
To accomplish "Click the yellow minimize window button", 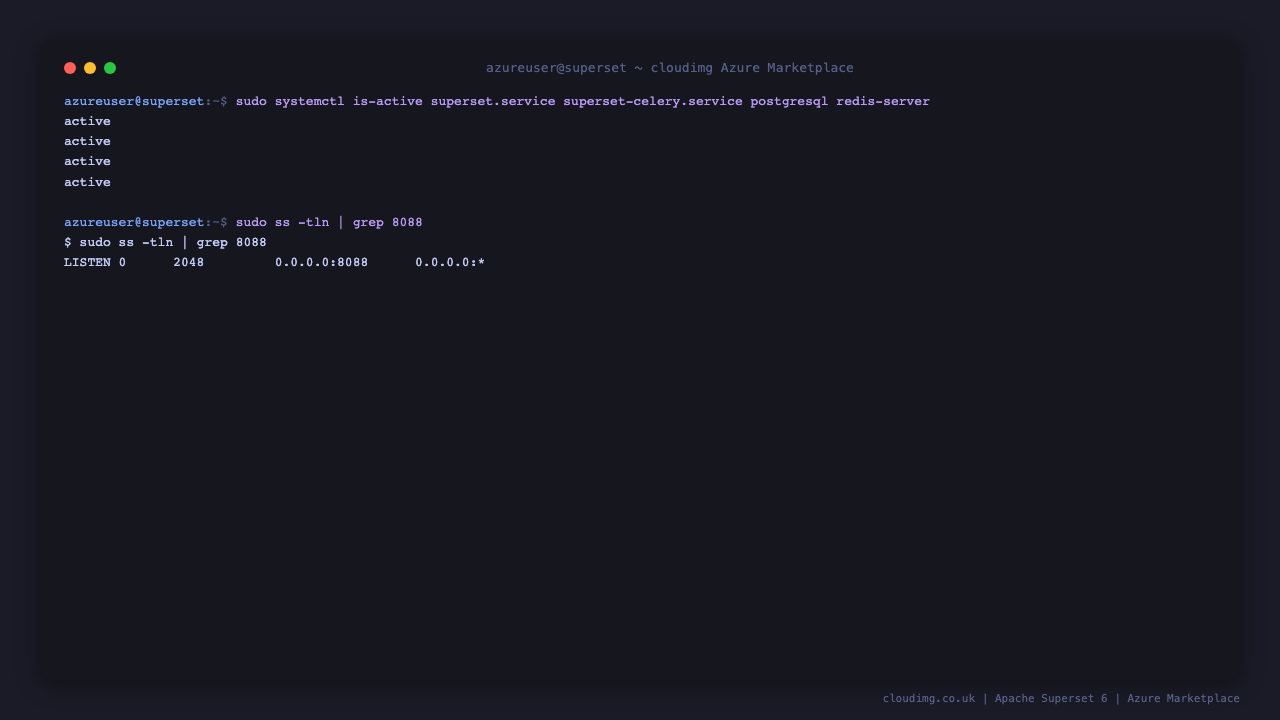I will click(x=90, y=68).
